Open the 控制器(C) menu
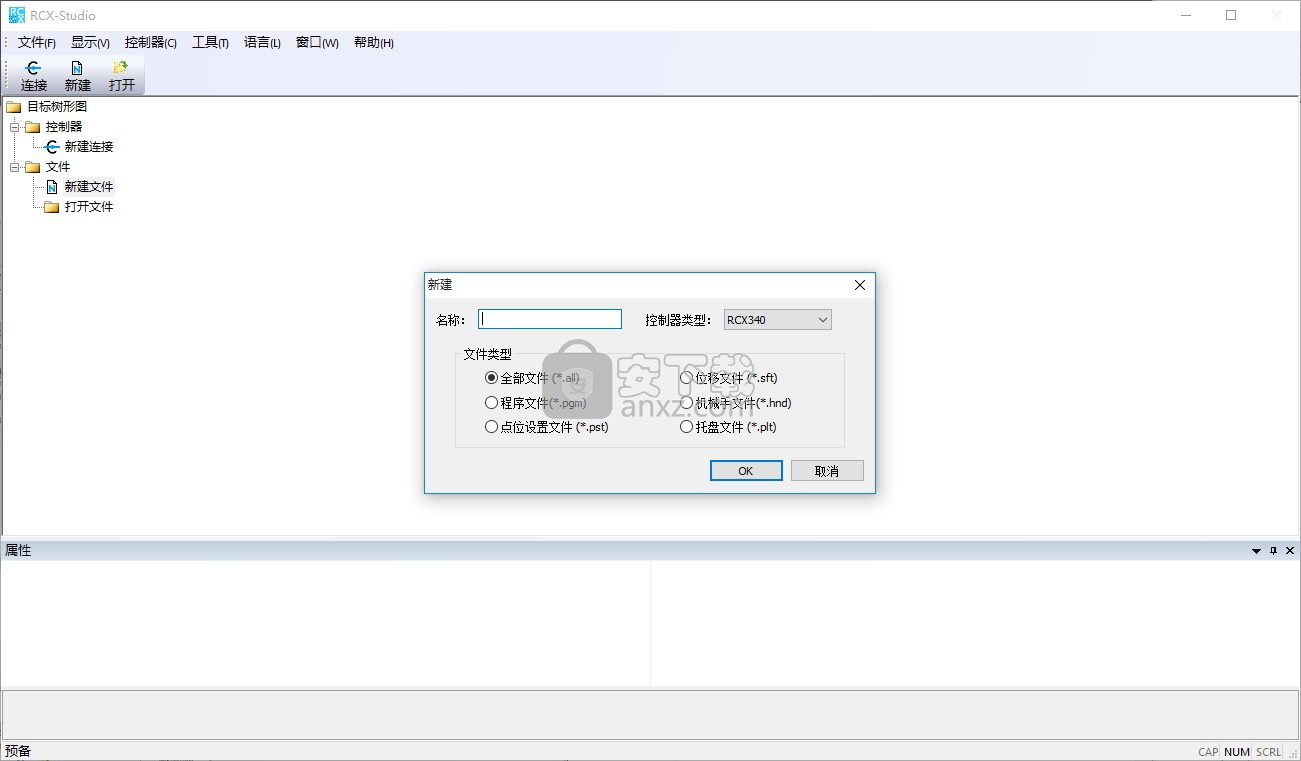The height and width of the screenshot is (761, 1301). [x=151, y=43]
